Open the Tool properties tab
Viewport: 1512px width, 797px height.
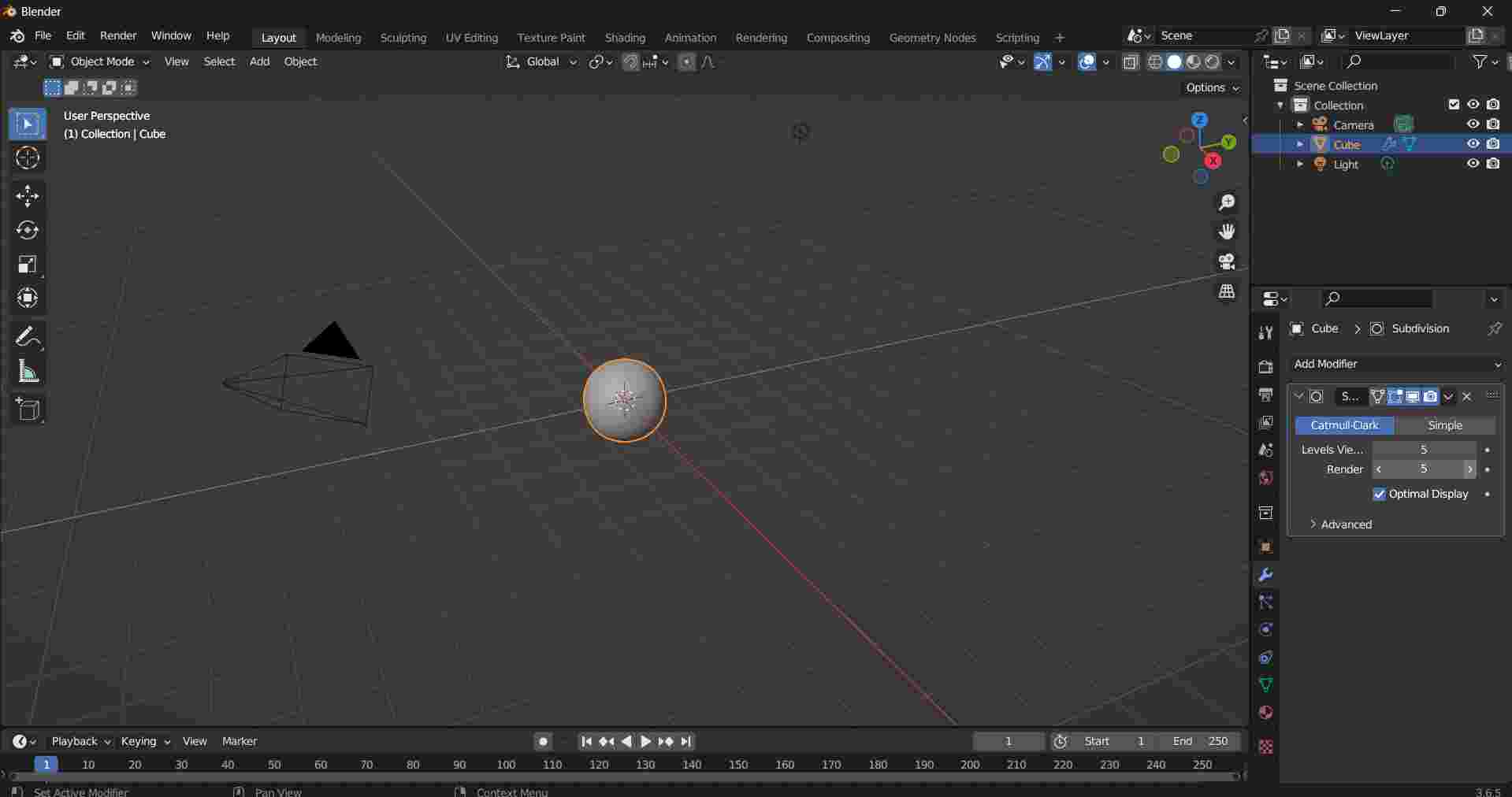click(1265, 332)
